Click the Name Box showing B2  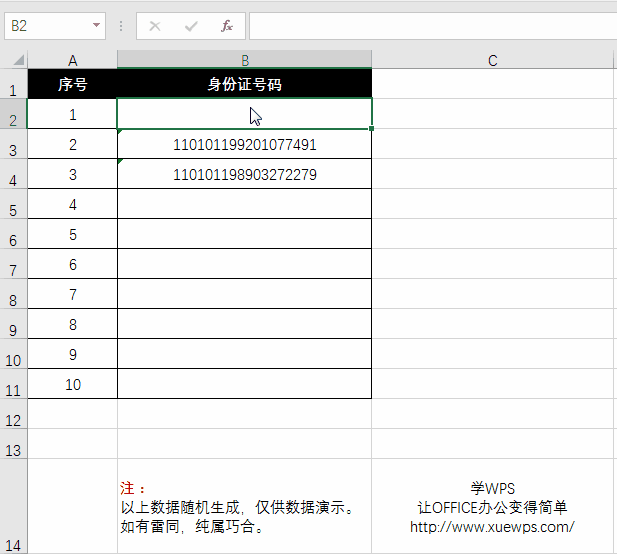coord(48,26)
